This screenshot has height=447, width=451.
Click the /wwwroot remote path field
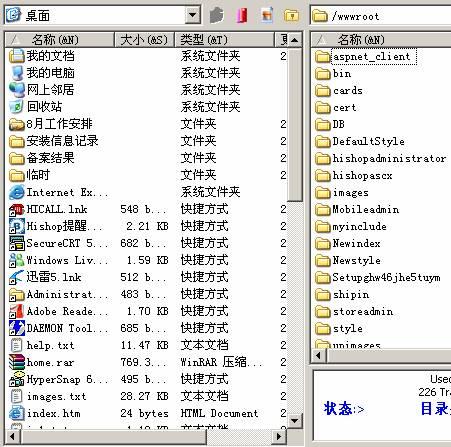[x=381, y=16]
